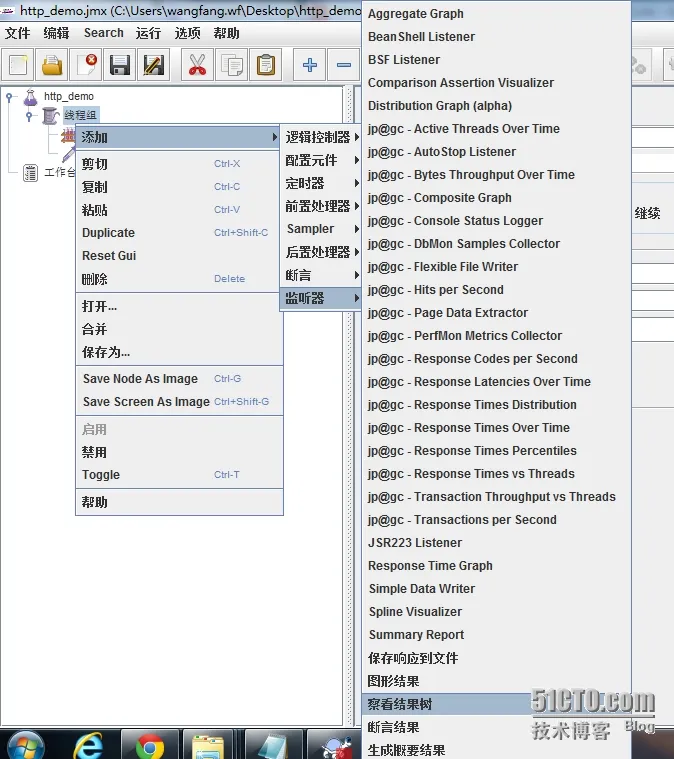Select Duplicate from the context menu

(x=179, y=233)
